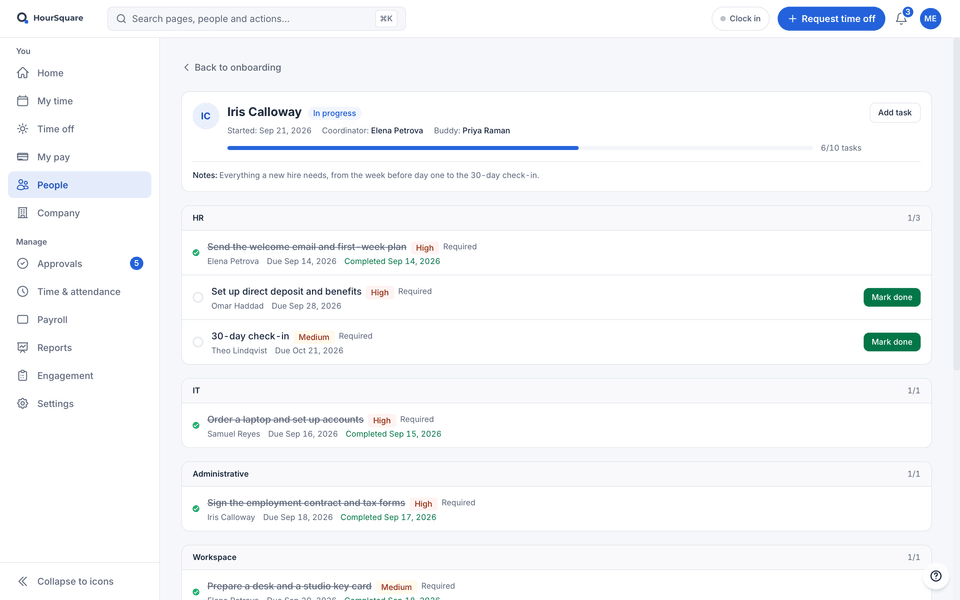Click the Reports chart icon
Screen dimensions: 960x600
click(23, 348)
